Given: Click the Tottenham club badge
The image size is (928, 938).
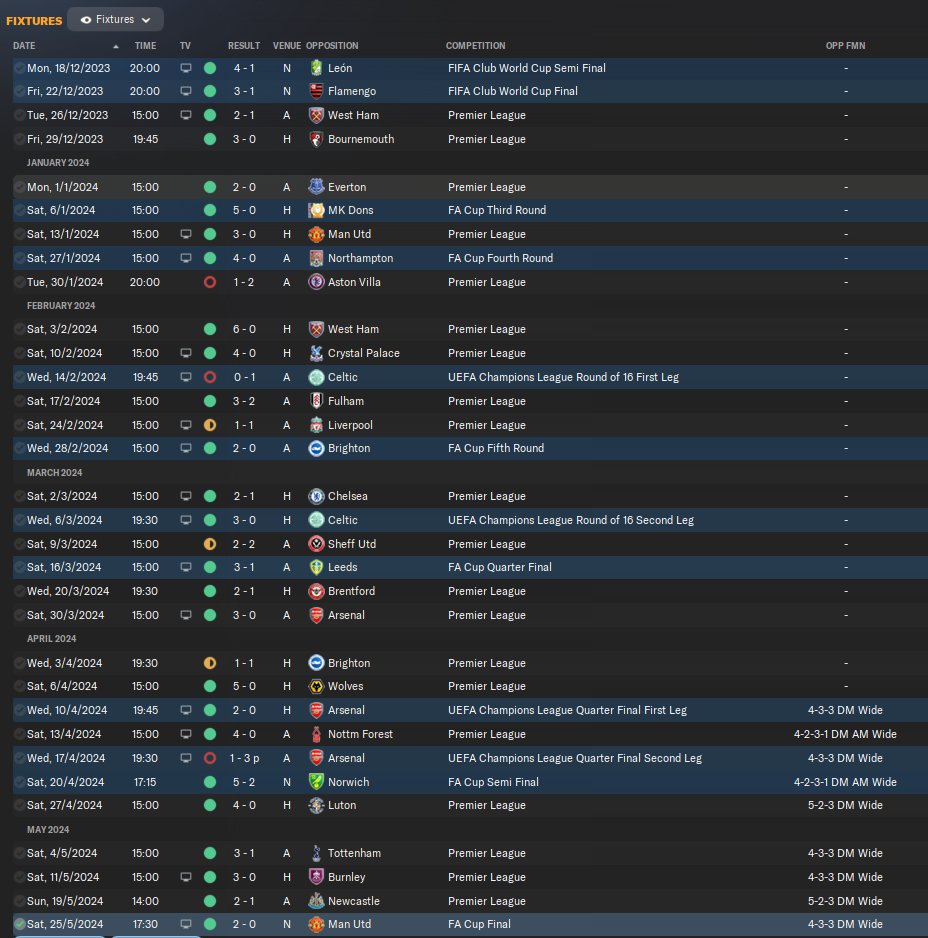Looking at the screenshot, I should 316,853.
